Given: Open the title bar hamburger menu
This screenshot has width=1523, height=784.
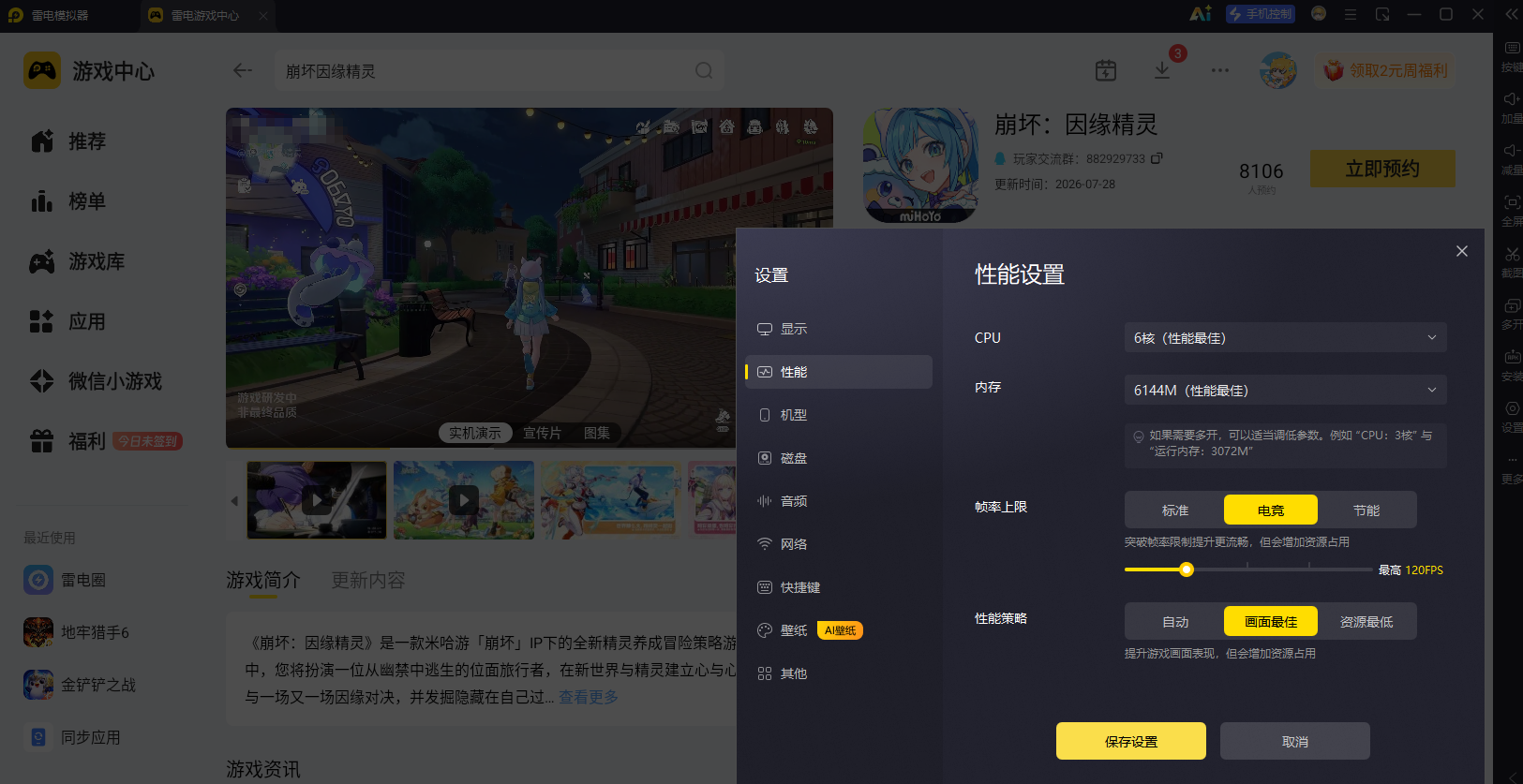Looking at the screenshot, I should point(1351,14).
